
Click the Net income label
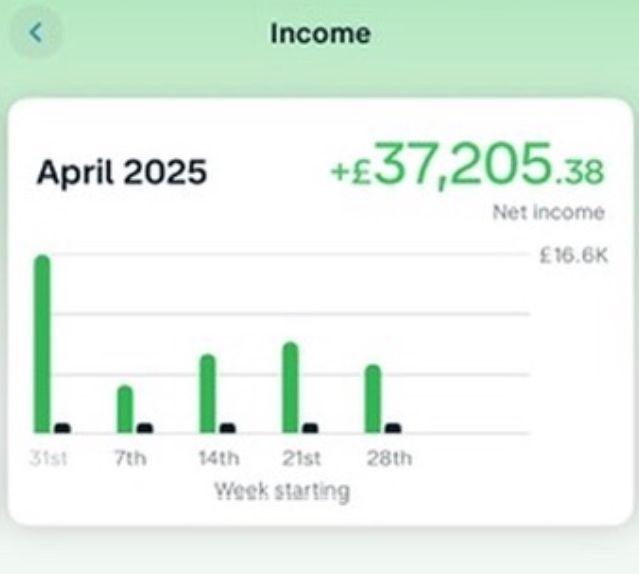[549, 212]
